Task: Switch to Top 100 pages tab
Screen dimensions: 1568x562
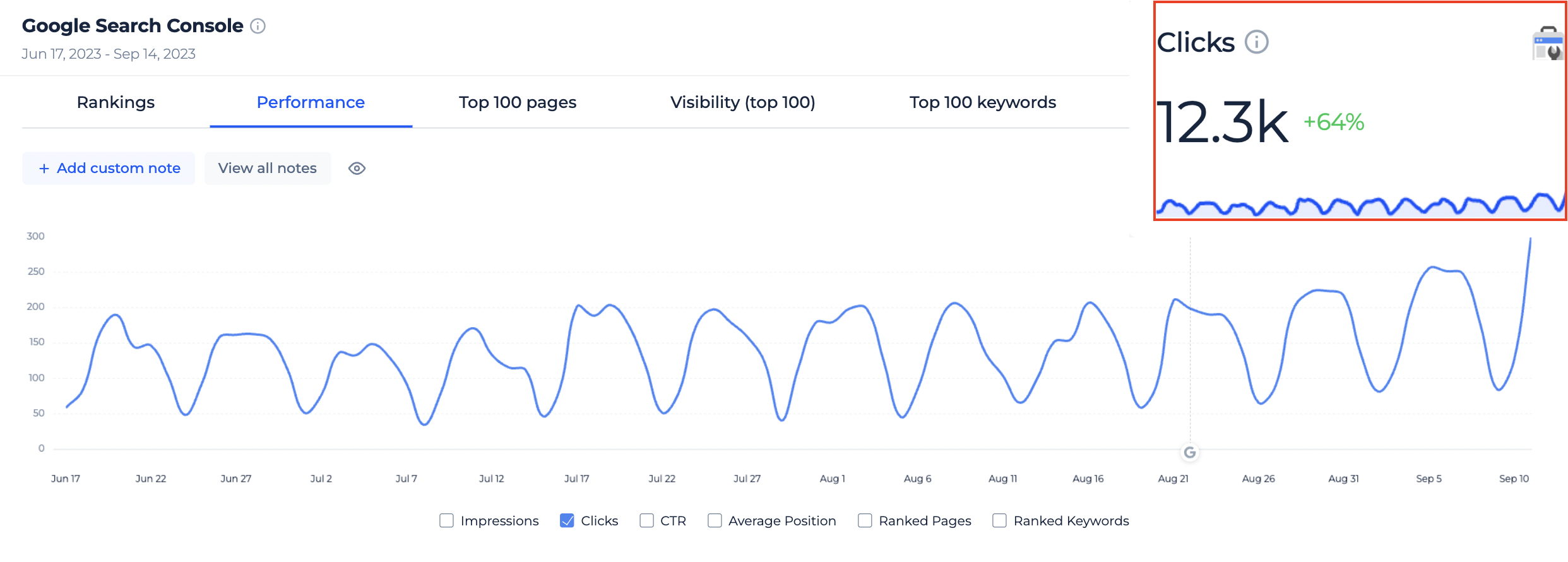Action: click(x=518, y=102)
